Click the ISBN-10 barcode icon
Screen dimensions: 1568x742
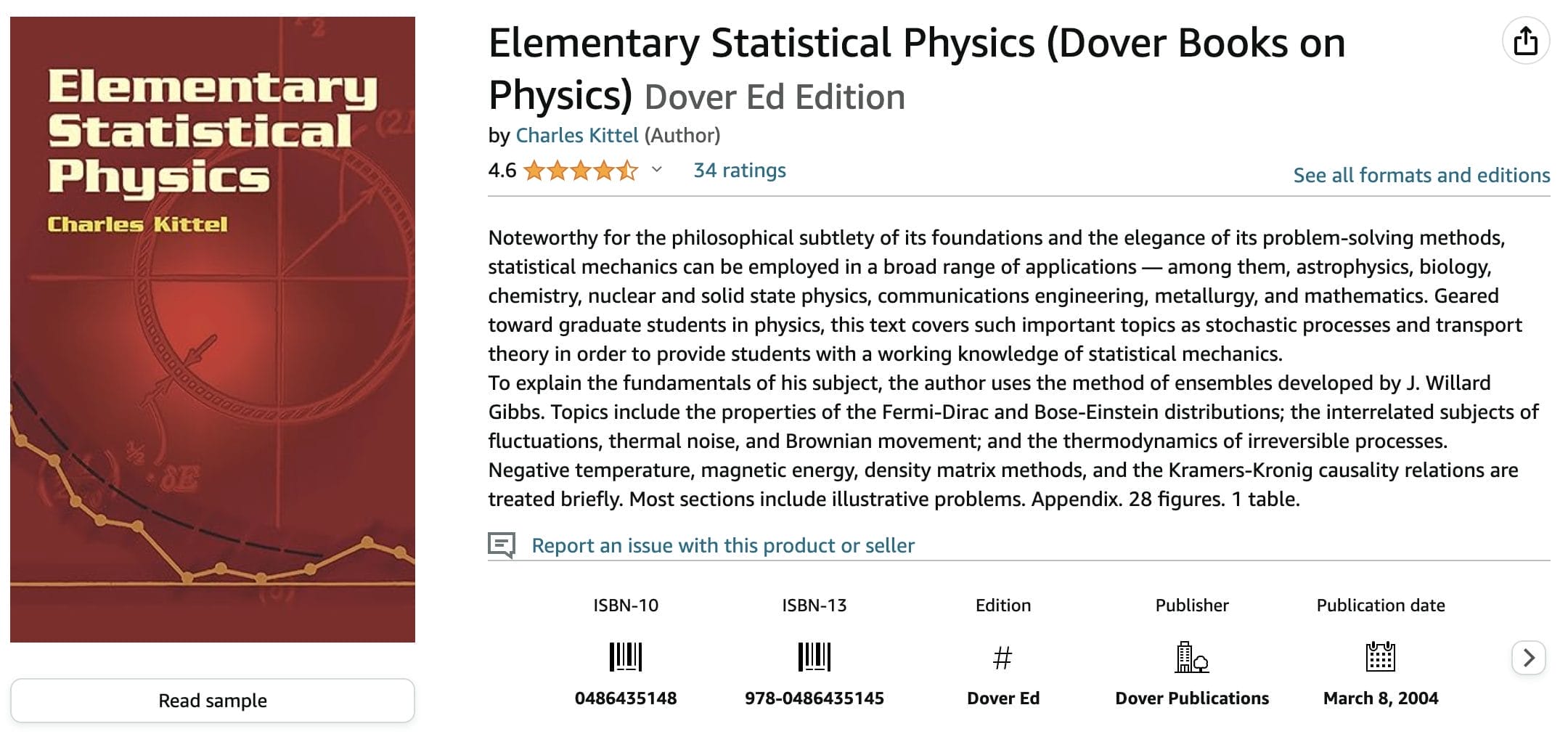pos(625,657)
